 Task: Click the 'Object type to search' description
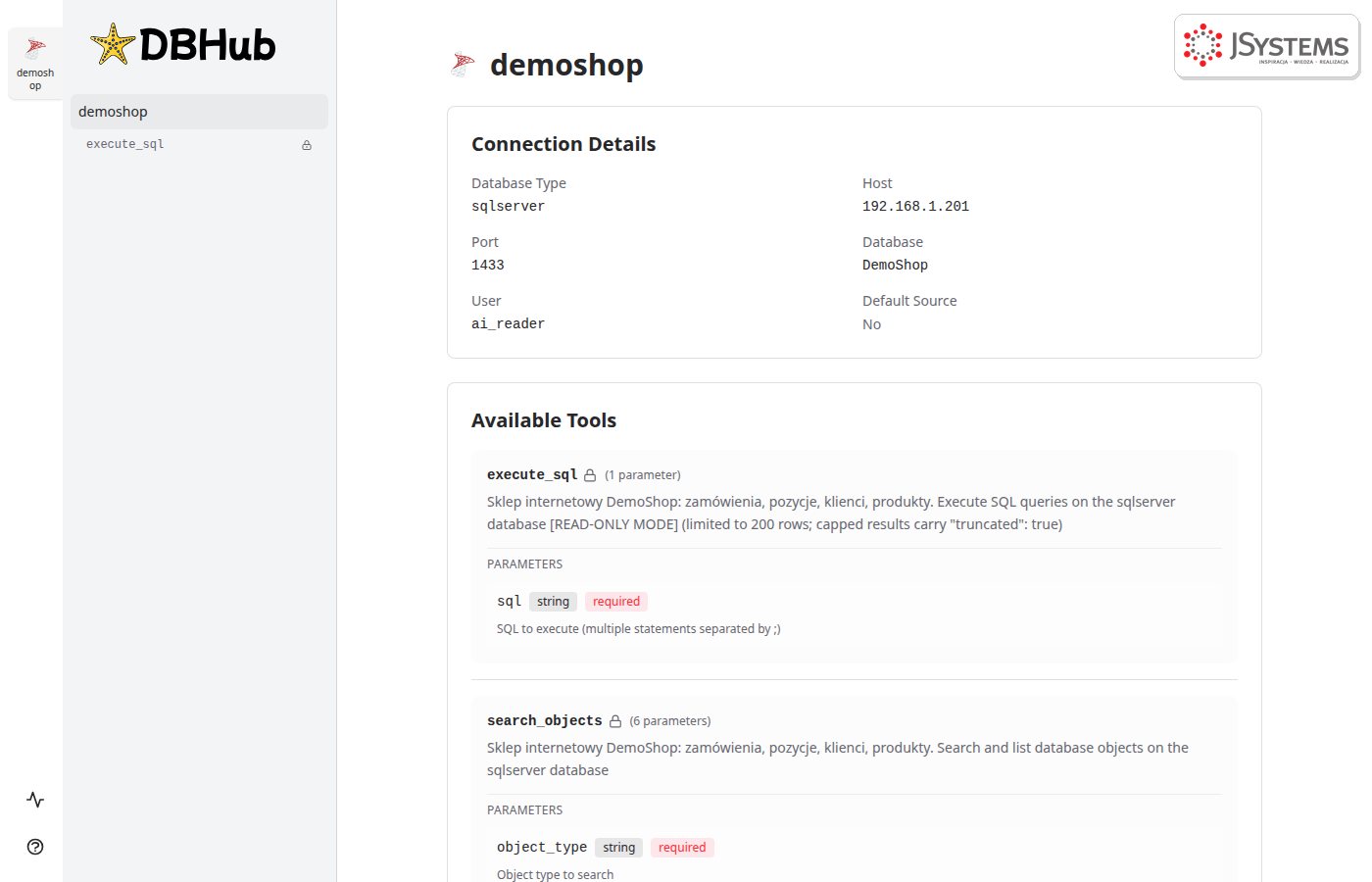tap(556, 874)
